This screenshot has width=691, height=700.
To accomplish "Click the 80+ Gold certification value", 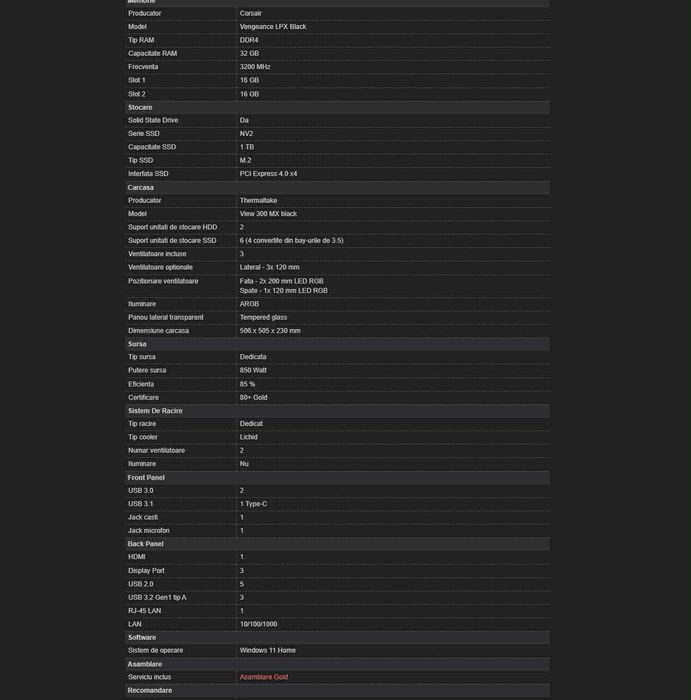I will pyautogui.click(x=253, y=397).
